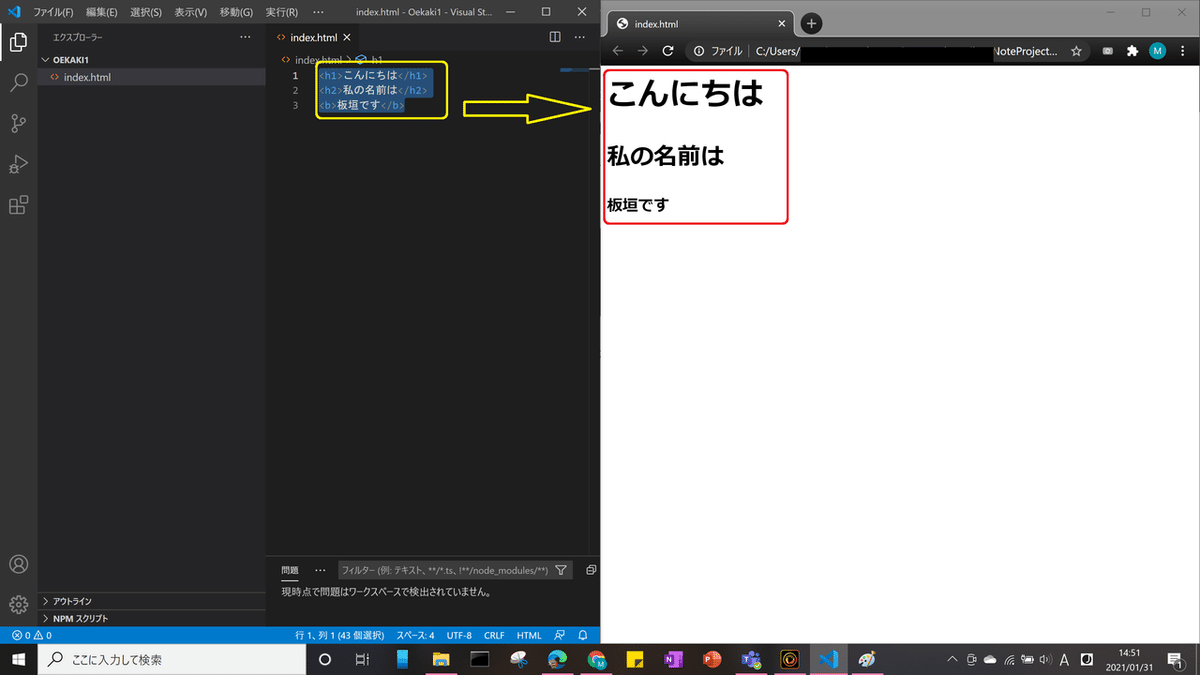Select the Source Control icon

tap(18, 123)
